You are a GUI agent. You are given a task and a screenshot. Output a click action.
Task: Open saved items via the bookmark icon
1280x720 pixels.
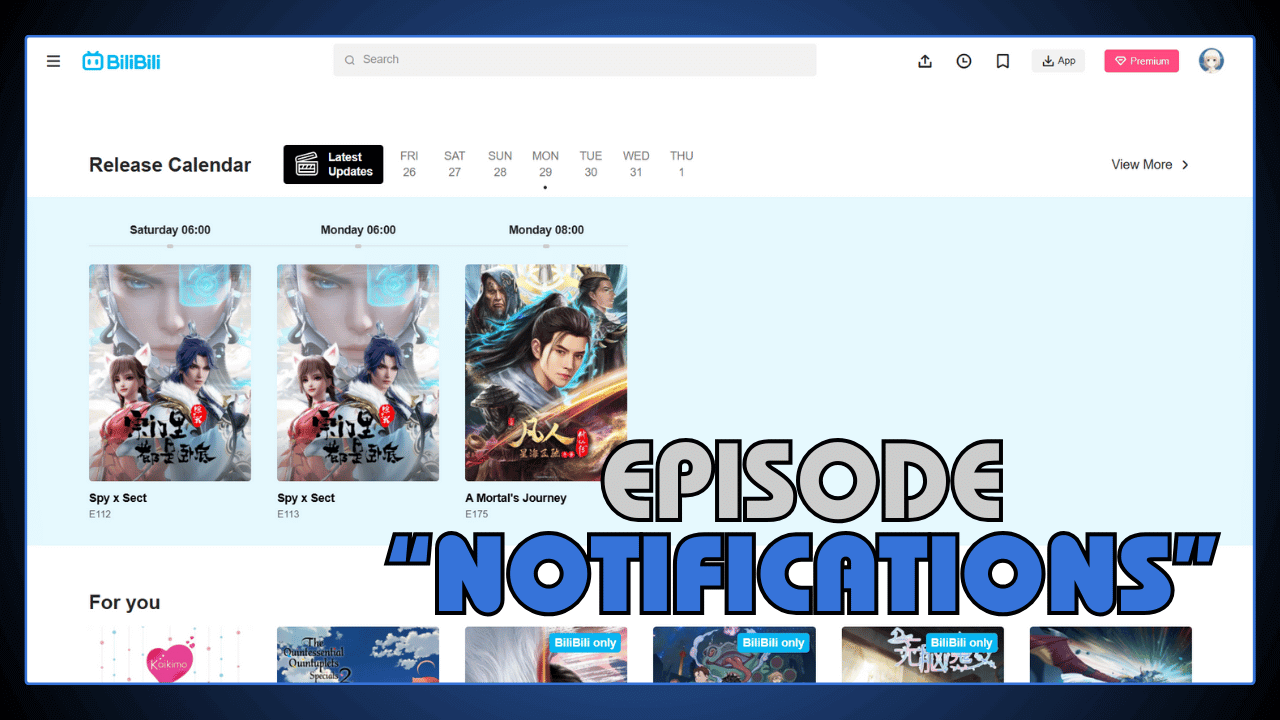(1002, 61)
